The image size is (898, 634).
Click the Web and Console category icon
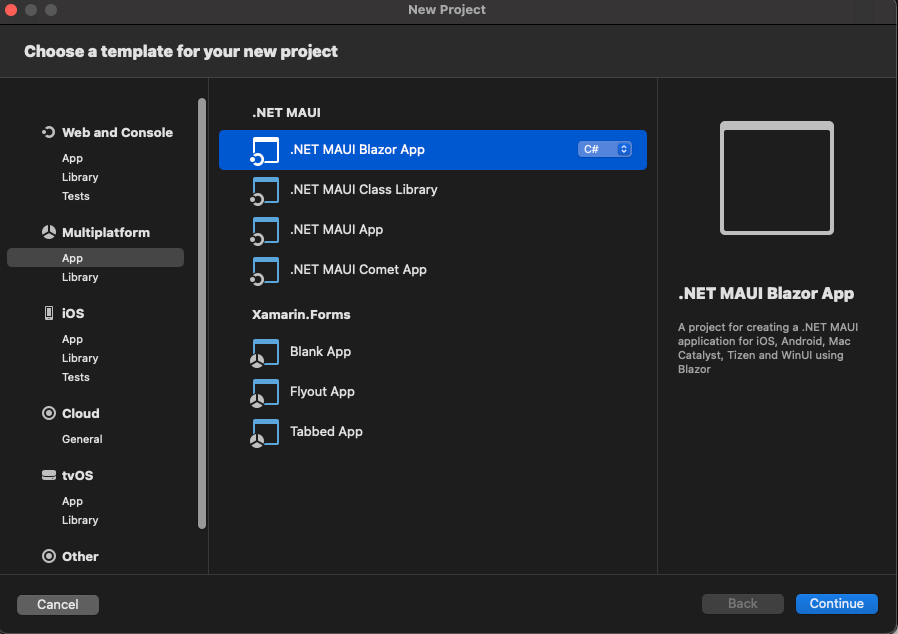tap(49, 132)
